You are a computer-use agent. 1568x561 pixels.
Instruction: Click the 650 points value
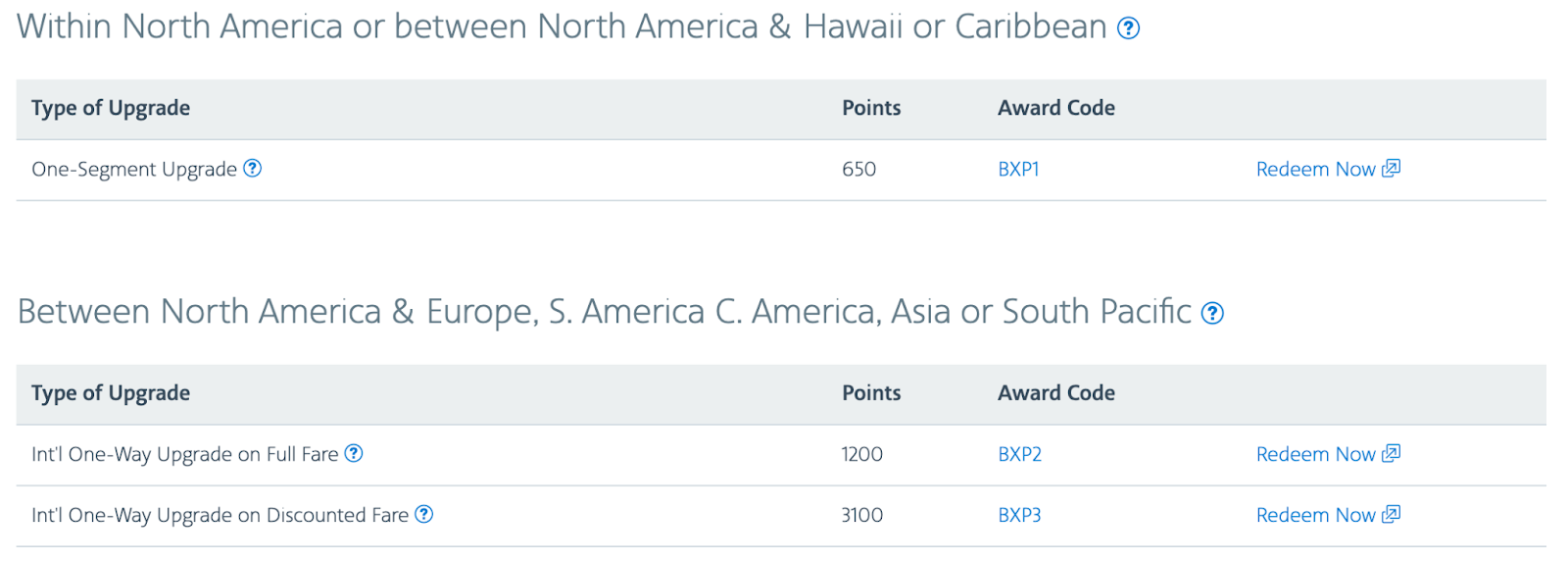(x=858, y=170)
